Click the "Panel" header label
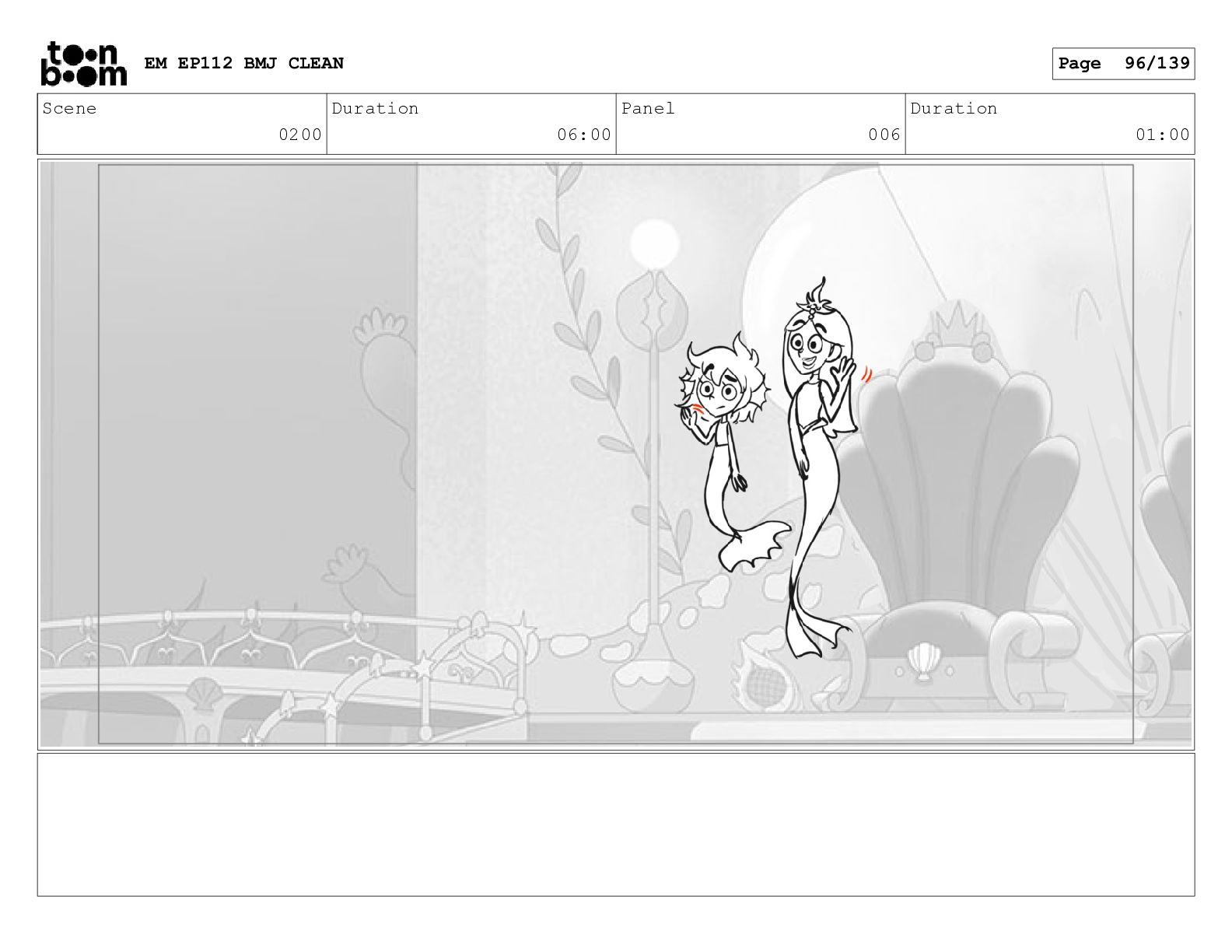Image resolution: width=1232 pixels, height=952 pixels. 648,109
